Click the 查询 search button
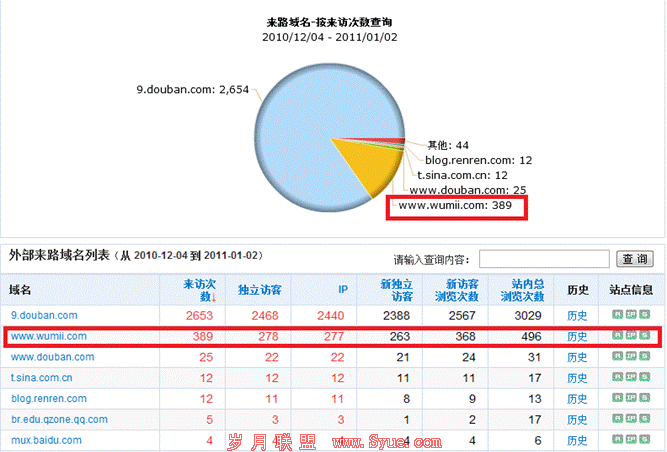The height and width of the screenshot is (452, 667). 635,259
